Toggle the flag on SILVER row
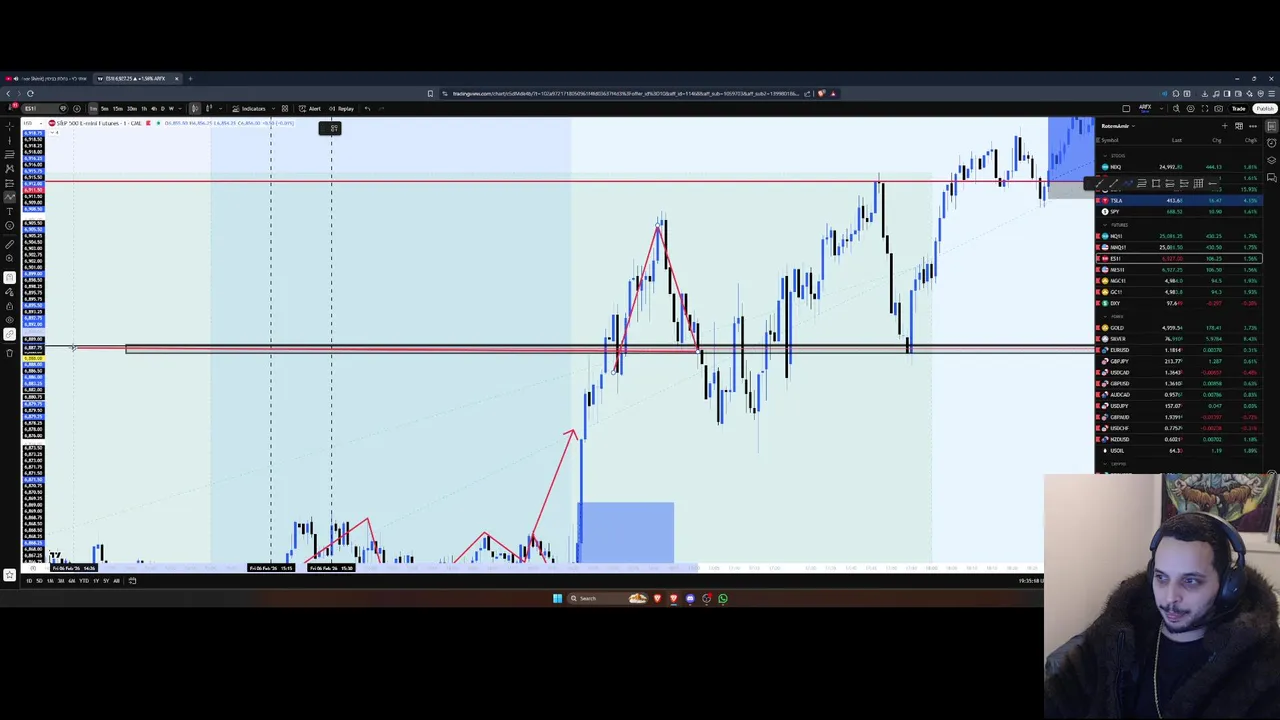The height and width of the screenshot is (720, 1280). (1098, 339)
